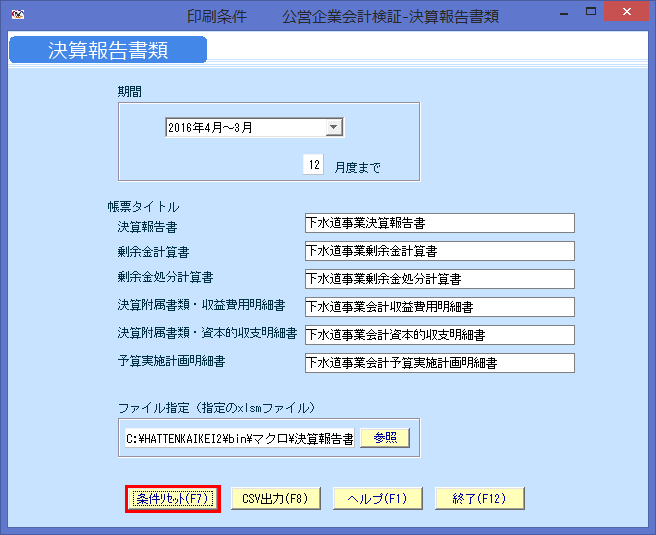Click the ファイル指定 section label

click(x=216, y=408)
